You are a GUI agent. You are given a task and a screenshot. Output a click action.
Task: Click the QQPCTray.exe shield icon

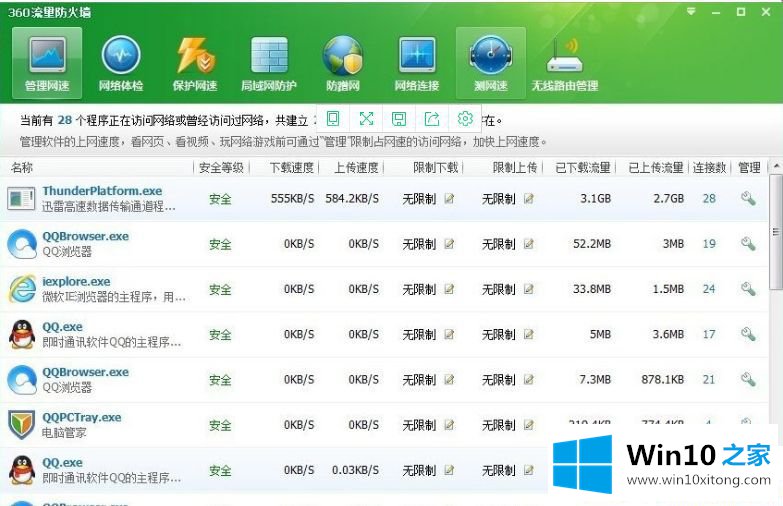click(x=22, y=425)
